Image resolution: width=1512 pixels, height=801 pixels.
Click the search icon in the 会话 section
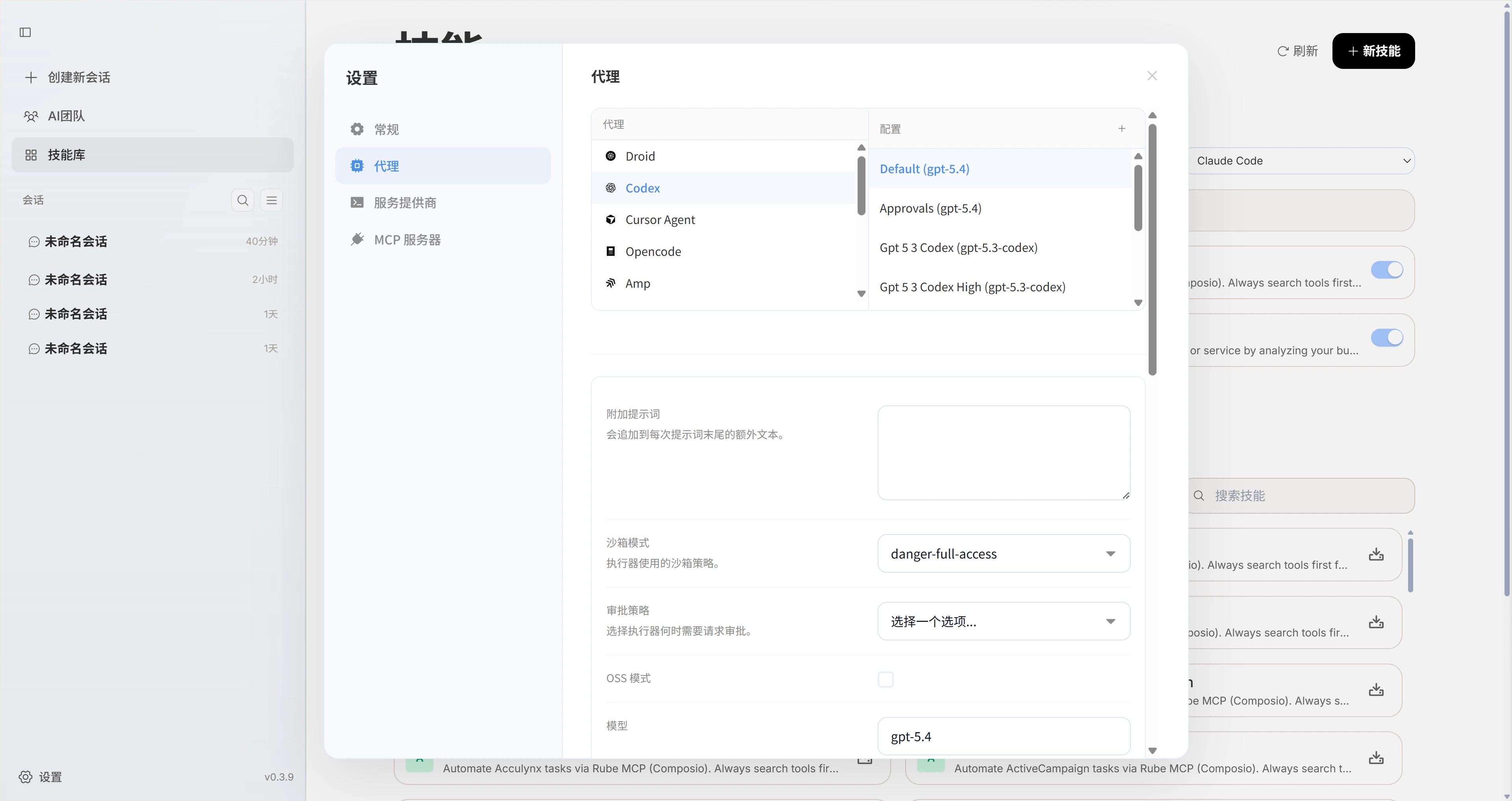coord(243,201)
